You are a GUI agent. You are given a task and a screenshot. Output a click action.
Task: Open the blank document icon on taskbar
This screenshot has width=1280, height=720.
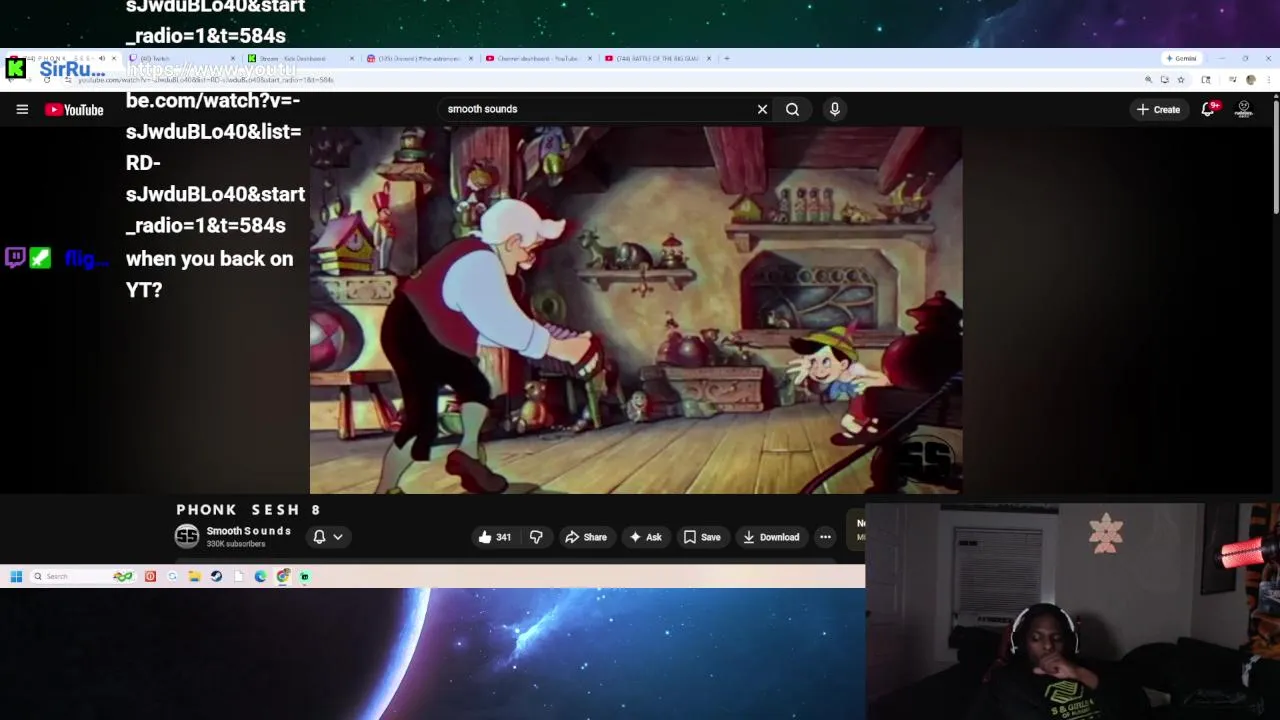(238, 576)
